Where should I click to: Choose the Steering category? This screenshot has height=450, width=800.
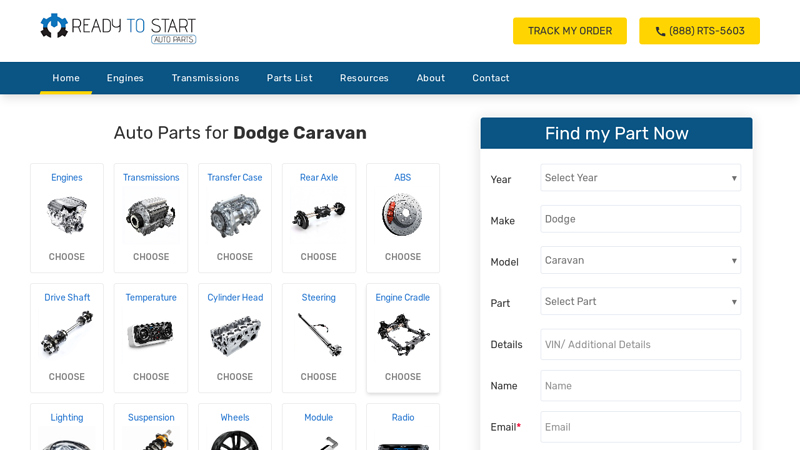tap(318, 377)
